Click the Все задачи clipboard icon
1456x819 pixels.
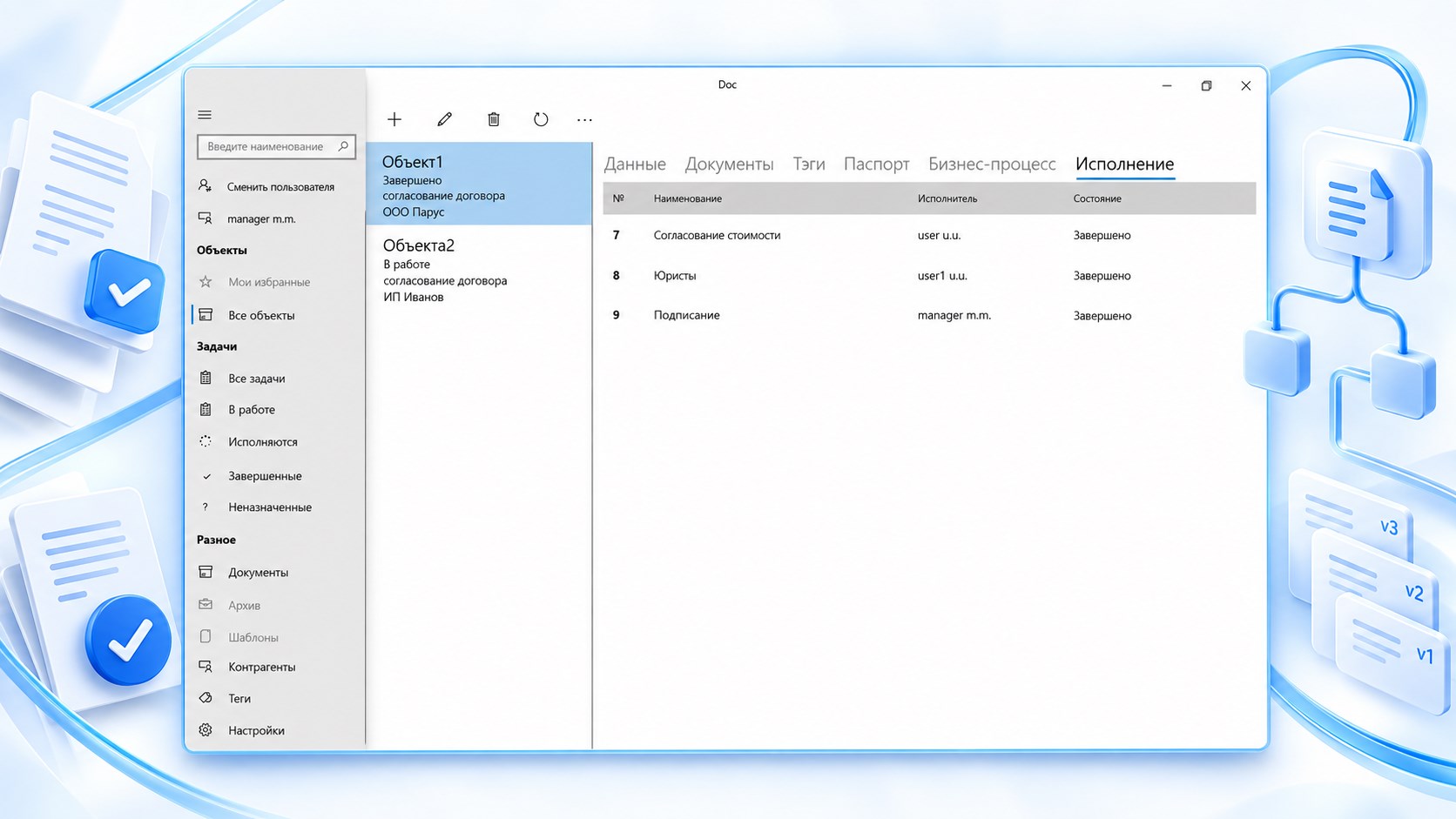pyautogui.click(x=206, y=378)
